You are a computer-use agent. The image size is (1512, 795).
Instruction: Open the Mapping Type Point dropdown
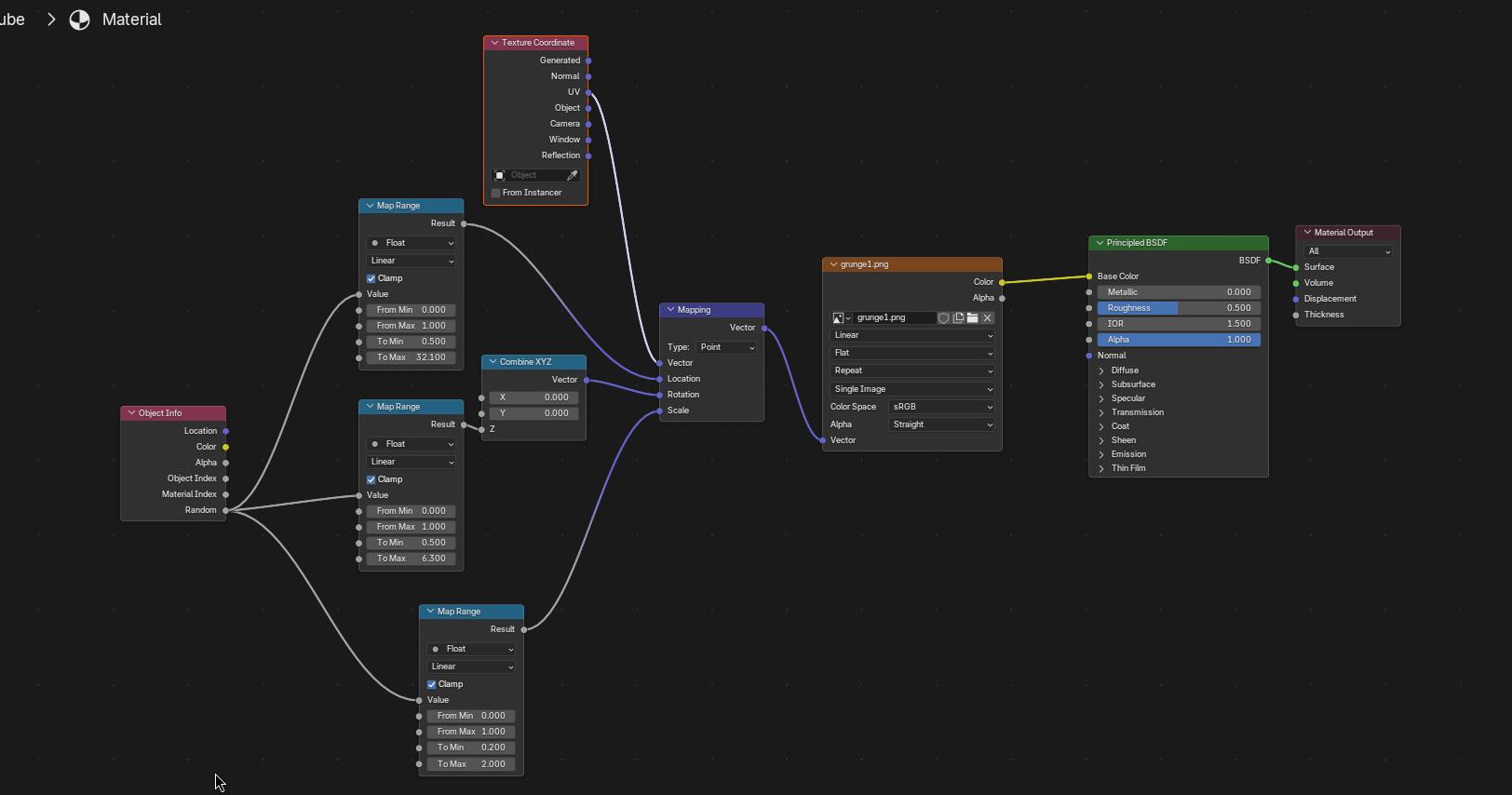point(726,347)
